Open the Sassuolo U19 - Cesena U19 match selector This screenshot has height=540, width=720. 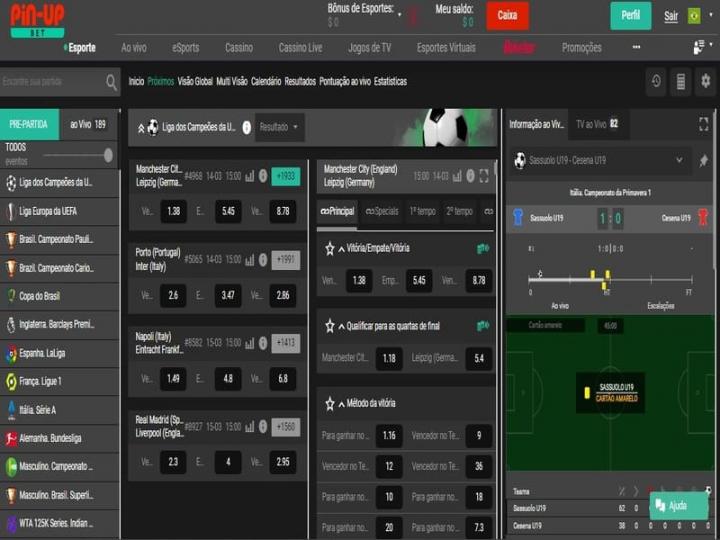[600, 161]
